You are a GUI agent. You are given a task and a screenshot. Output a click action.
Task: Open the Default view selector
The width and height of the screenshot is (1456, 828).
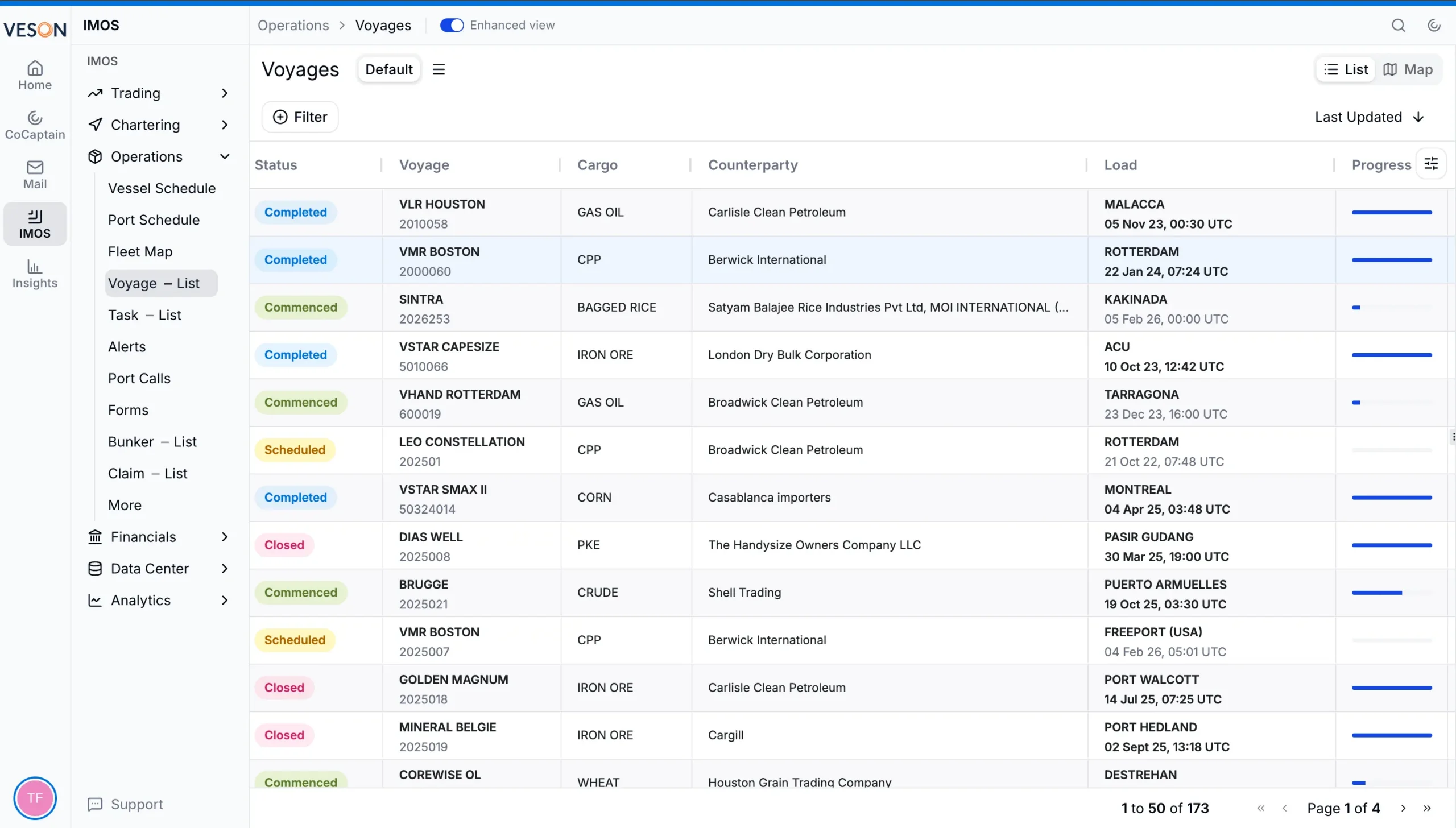389,69
